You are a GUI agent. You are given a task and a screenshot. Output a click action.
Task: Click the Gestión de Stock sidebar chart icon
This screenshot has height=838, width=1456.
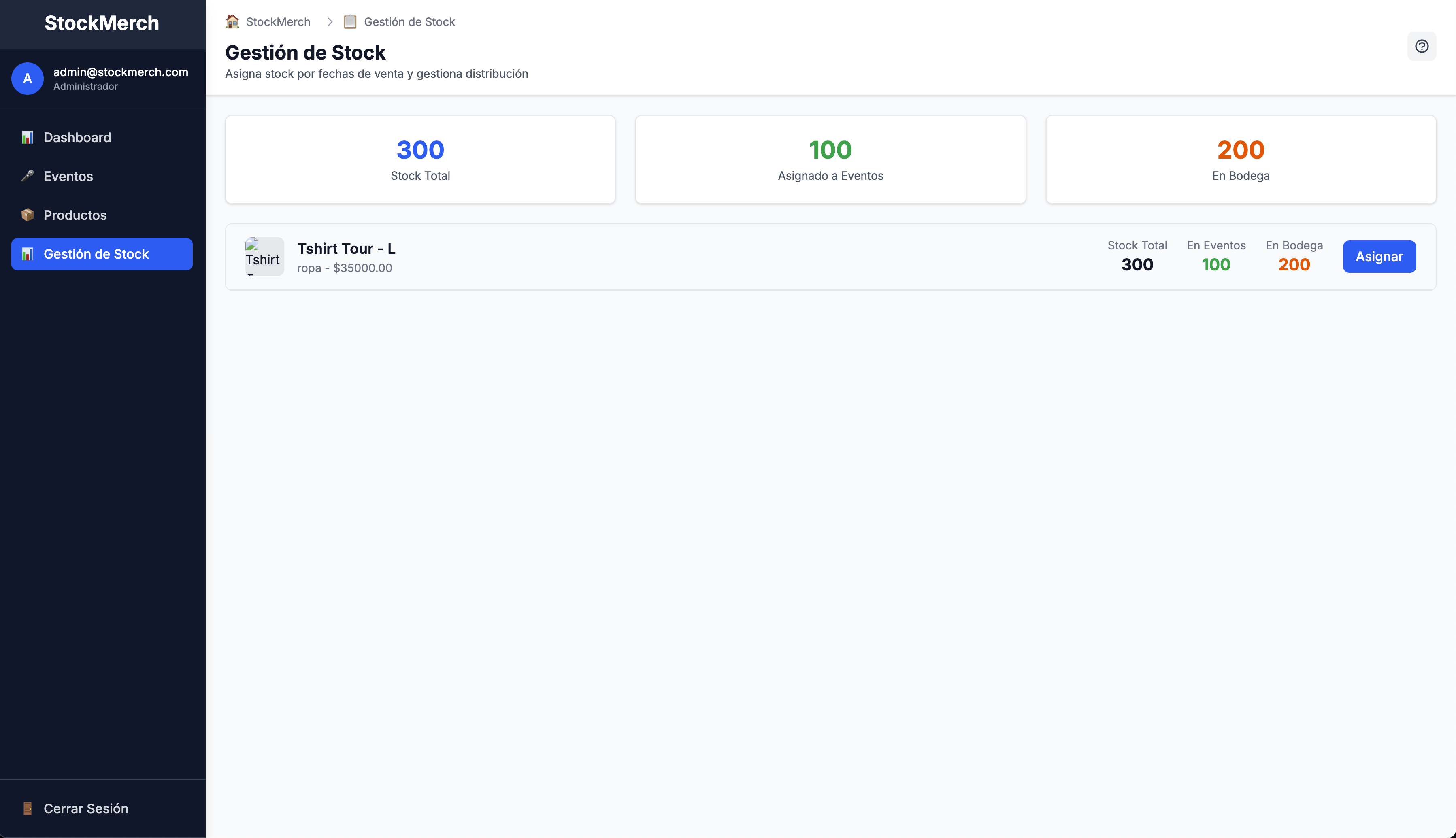pos(27,254)
